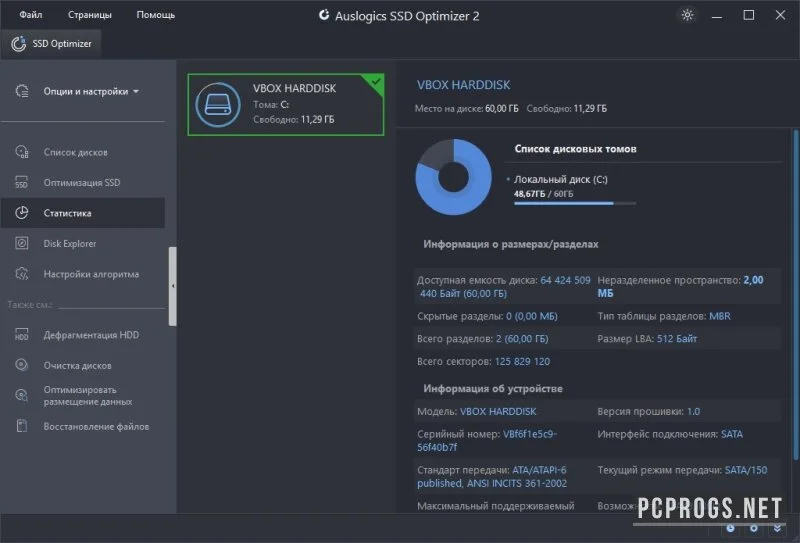Click the Неразделенное пространство 2,00 МБ value
800x543 pixels.
pos(681,287)
